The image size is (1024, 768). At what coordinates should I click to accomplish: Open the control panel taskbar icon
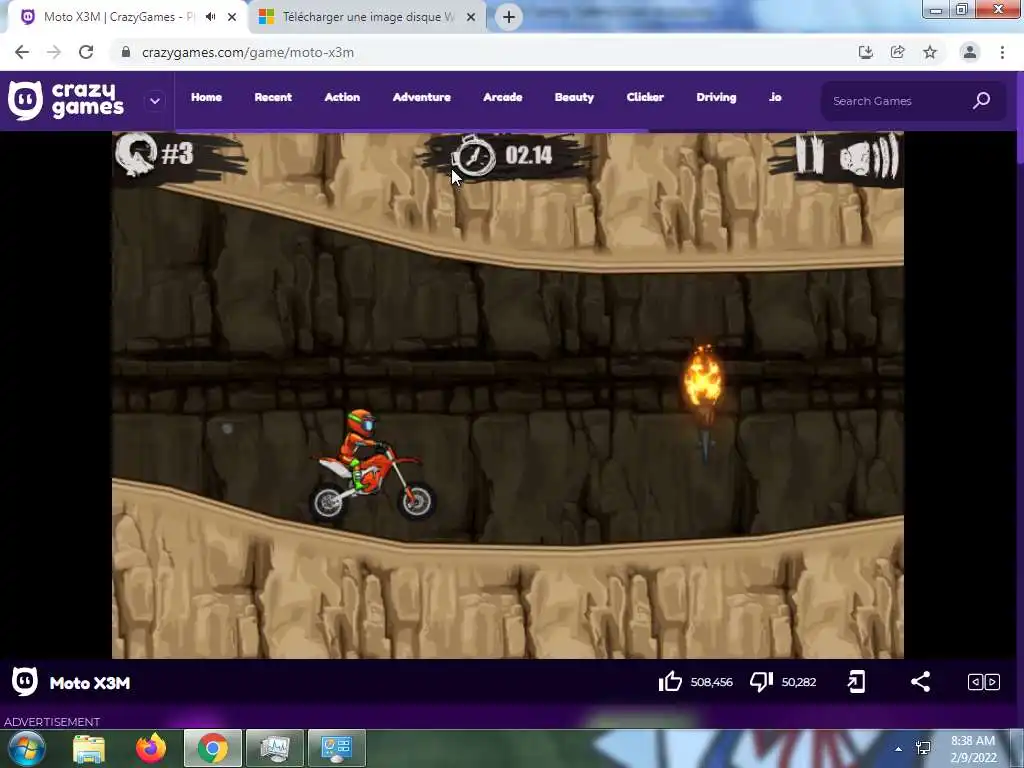click(337, 748)
